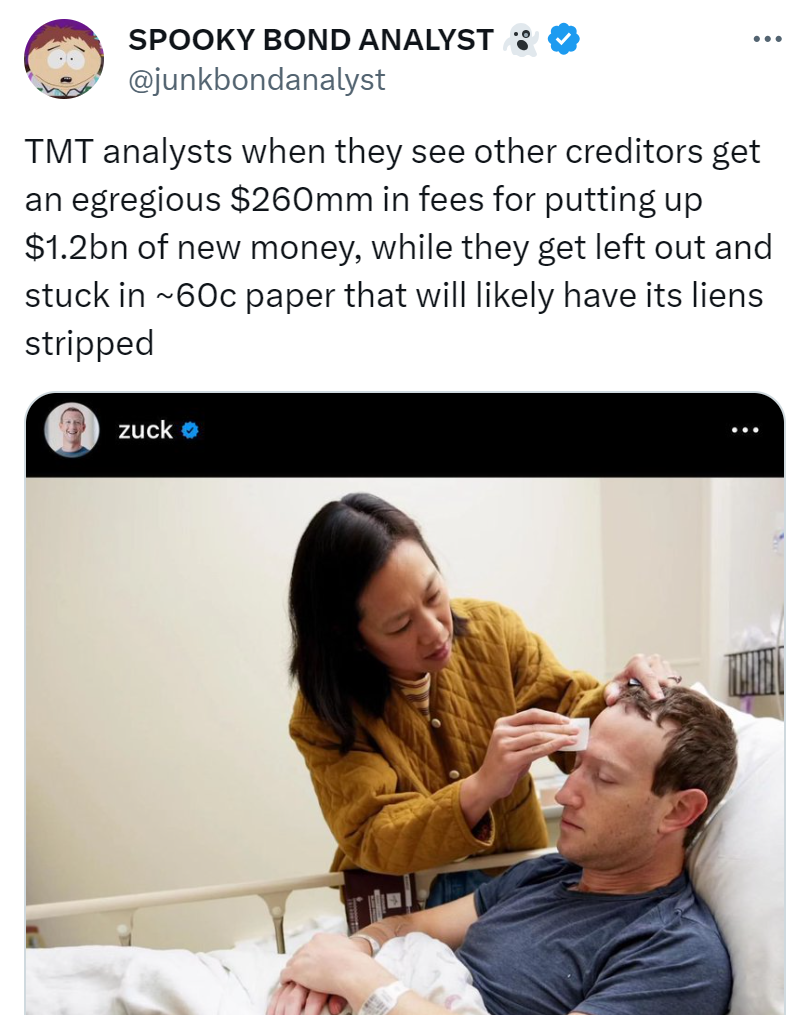Open the three-dot menu in zuck's post header
The width and height of the screenshot is (808, 1015).
coord(745,430)
